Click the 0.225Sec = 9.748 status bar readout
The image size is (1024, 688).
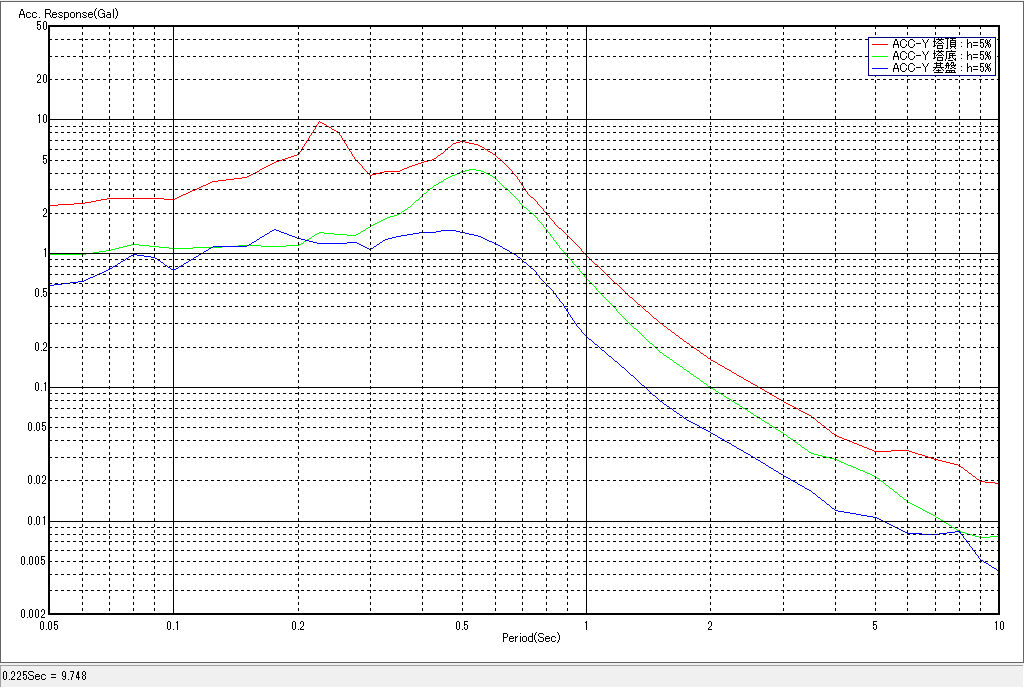(x=45, y=676)
